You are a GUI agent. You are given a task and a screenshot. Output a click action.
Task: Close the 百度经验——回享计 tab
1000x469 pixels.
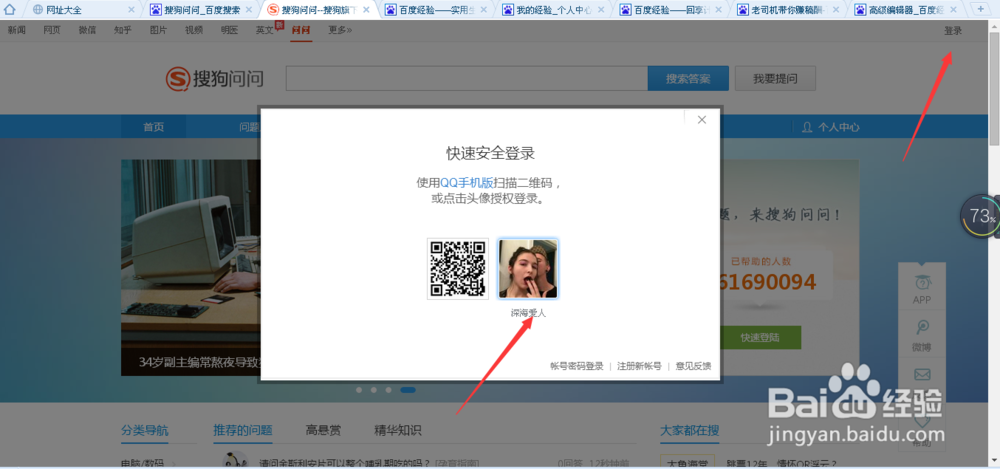point(718,10)
